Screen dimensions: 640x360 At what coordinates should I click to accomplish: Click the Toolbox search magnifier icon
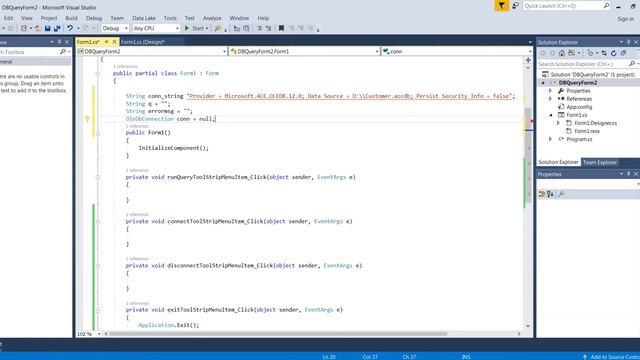[x=62, y=52]
